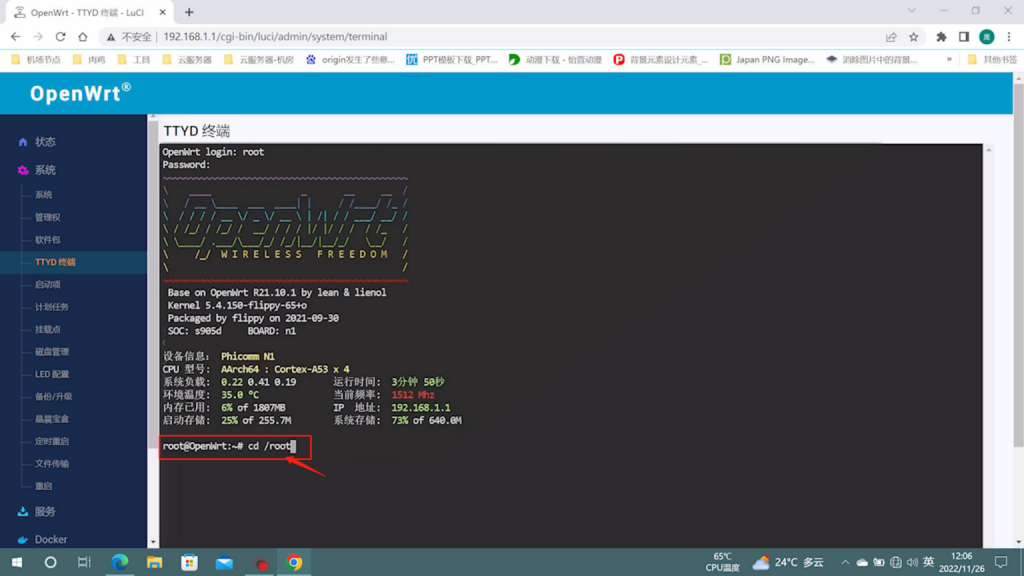Screen dimensions: 1024x576
Task: Click the 不安全 security warning icon
Action: point(111,37)
